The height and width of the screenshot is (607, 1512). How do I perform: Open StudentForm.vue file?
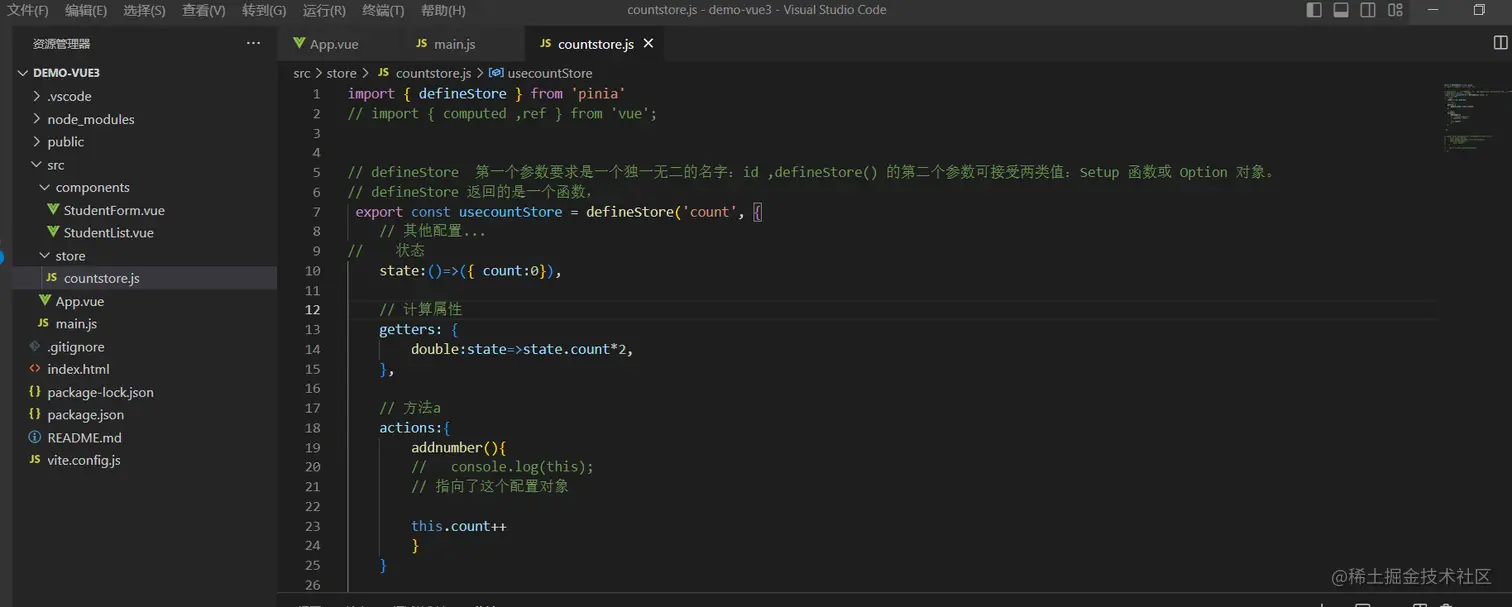144,210
